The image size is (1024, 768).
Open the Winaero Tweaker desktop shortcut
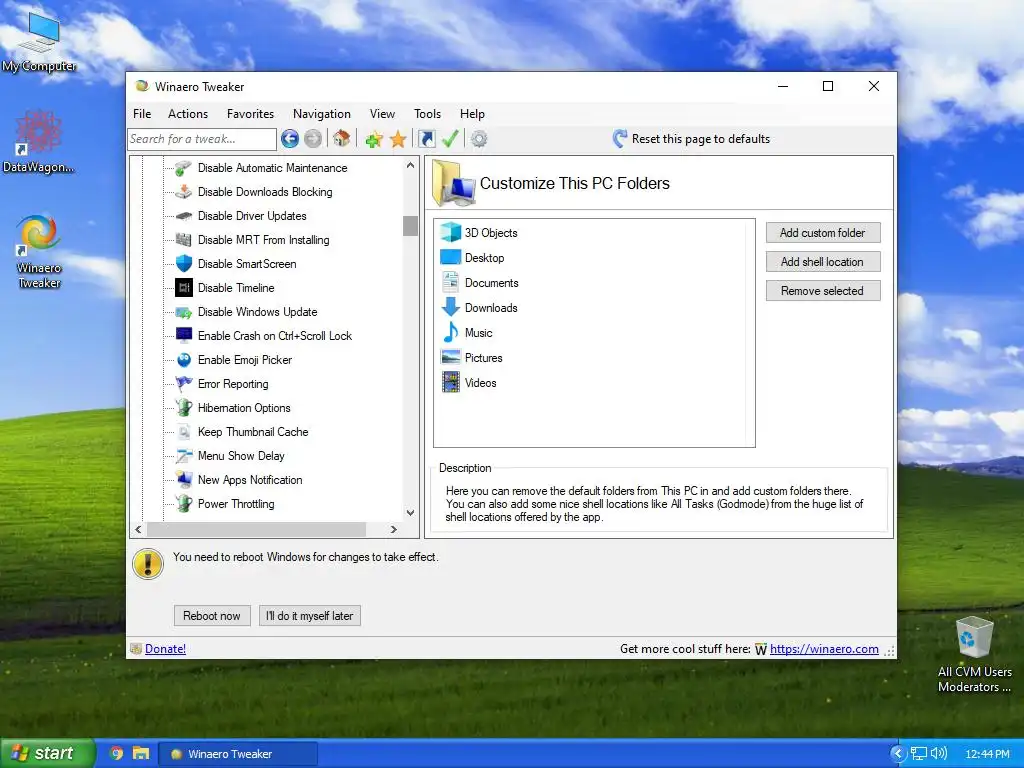click(39, 252)
